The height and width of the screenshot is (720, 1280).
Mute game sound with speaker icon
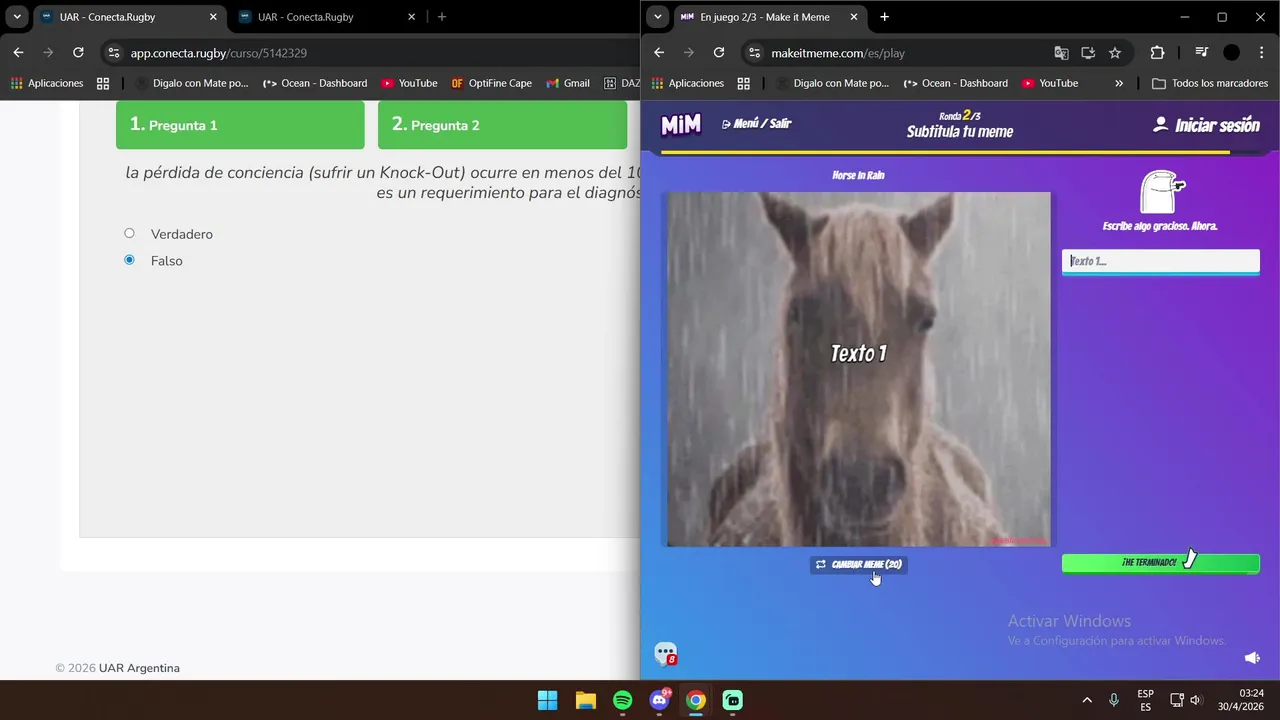(x=1252, y=657)
